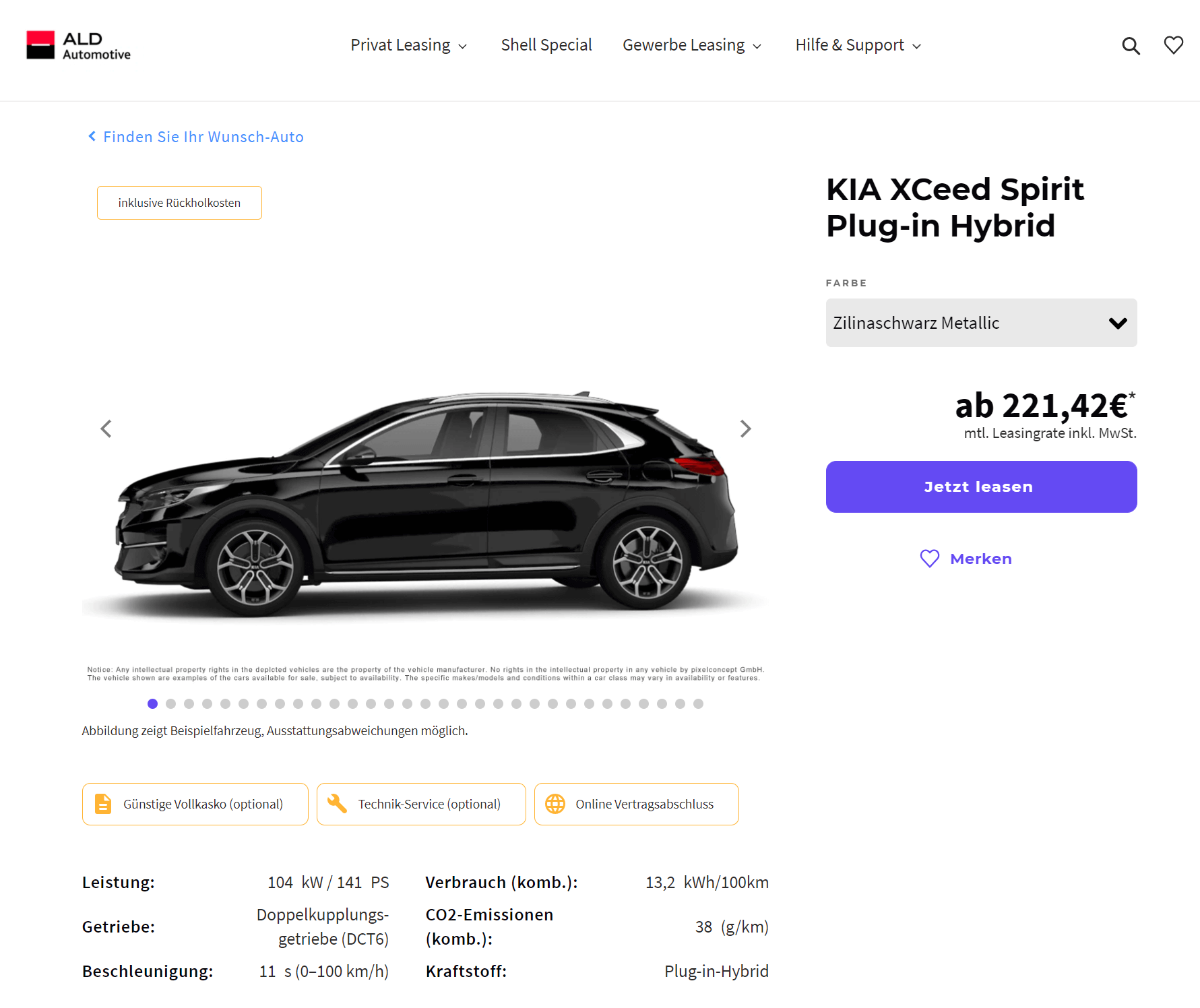Open the Farbe Zilinaschwarz Metallic dropdown
This screenshot has height=1008, width=1200.
point(981,323)
